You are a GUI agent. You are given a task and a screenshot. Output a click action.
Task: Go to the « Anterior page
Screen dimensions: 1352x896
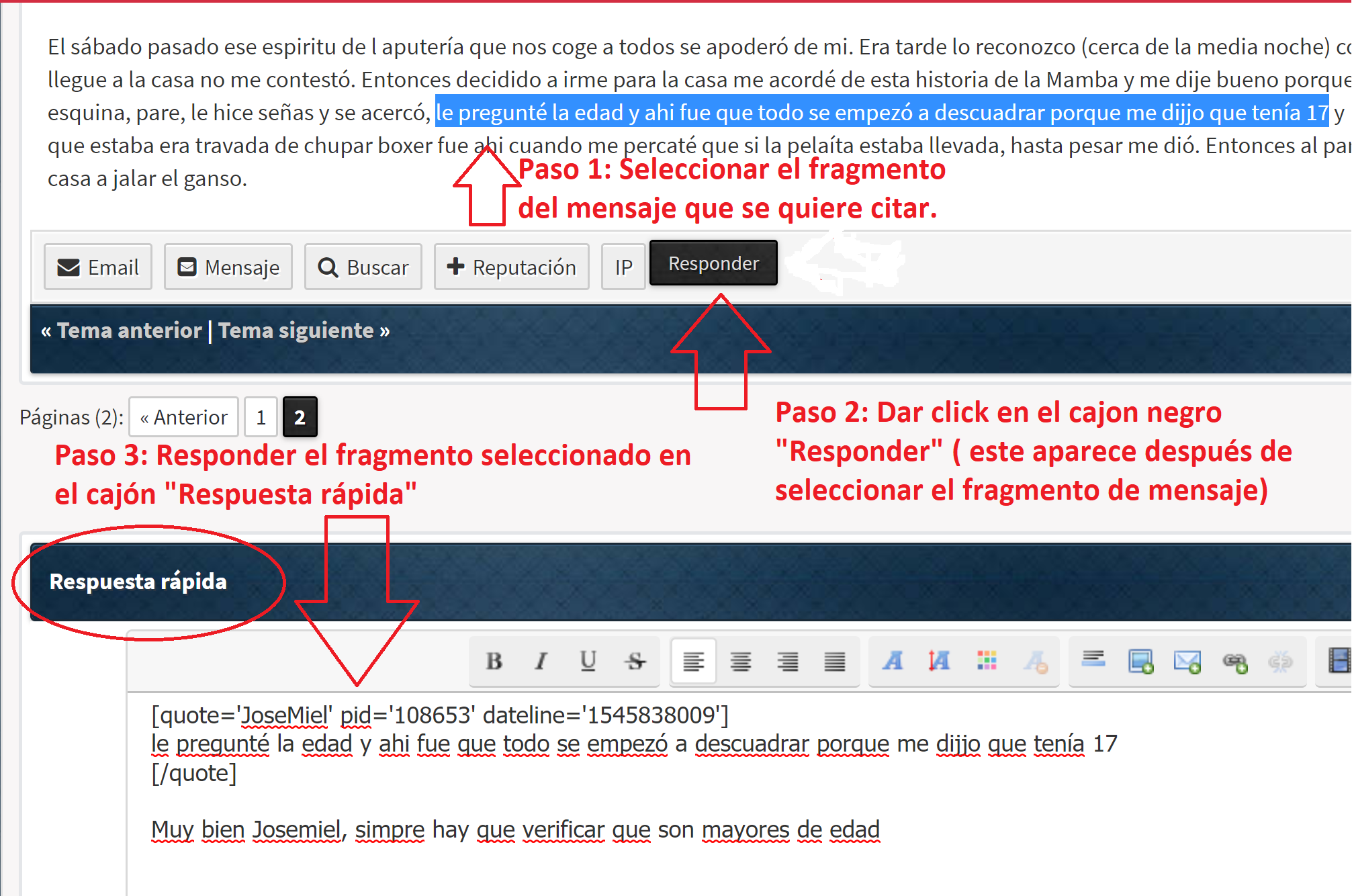(183, 417)
